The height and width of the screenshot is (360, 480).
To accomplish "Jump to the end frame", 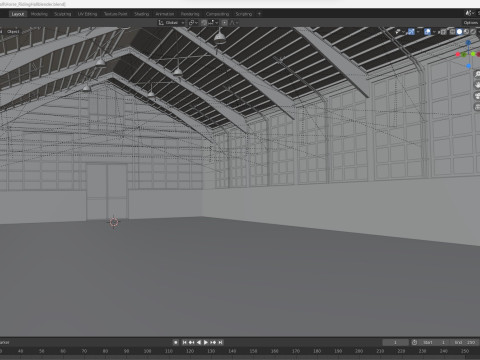I will click(x=220, y=342).
